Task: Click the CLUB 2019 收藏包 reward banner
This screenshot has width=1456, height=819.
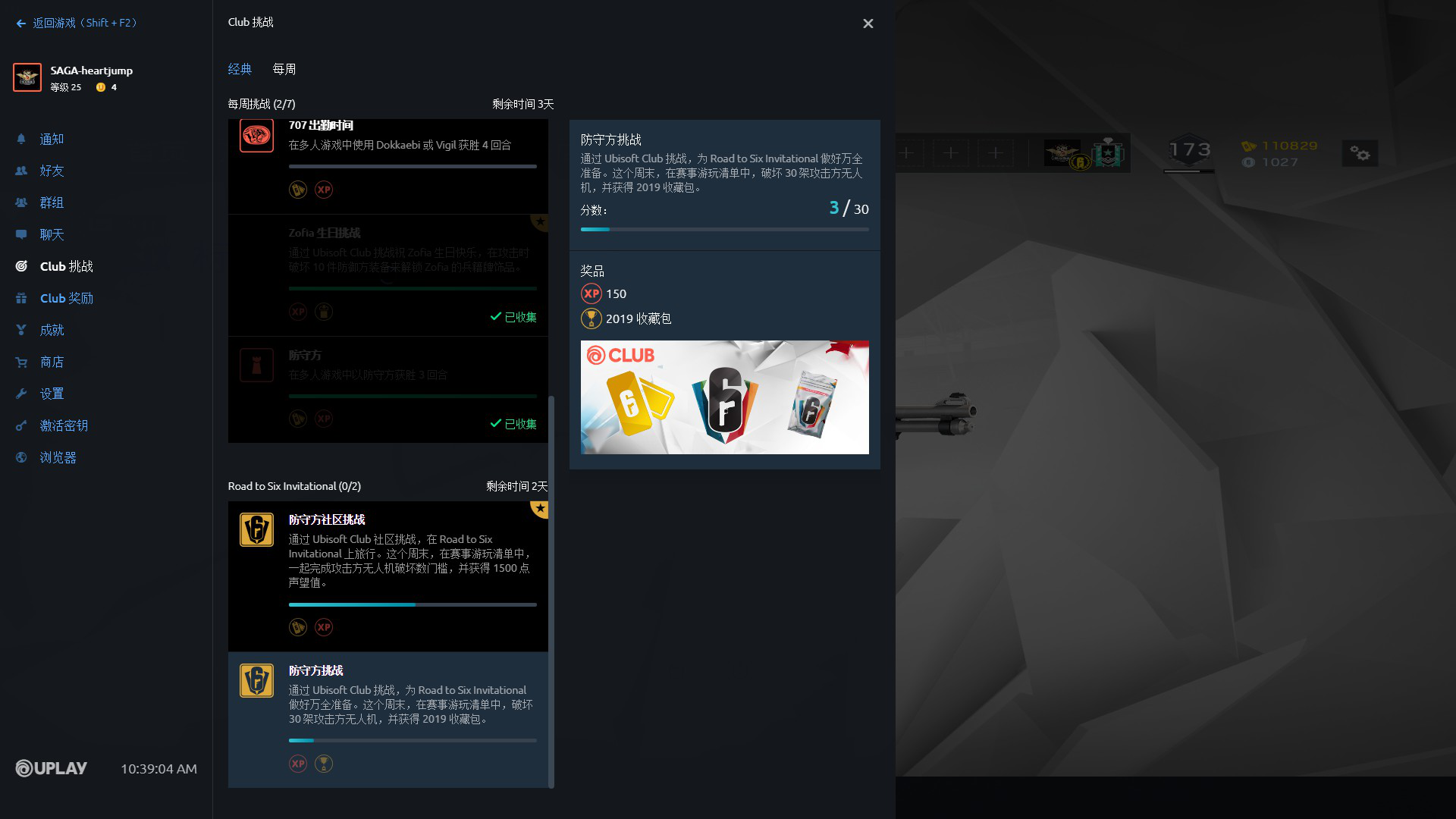Action: 724,397
